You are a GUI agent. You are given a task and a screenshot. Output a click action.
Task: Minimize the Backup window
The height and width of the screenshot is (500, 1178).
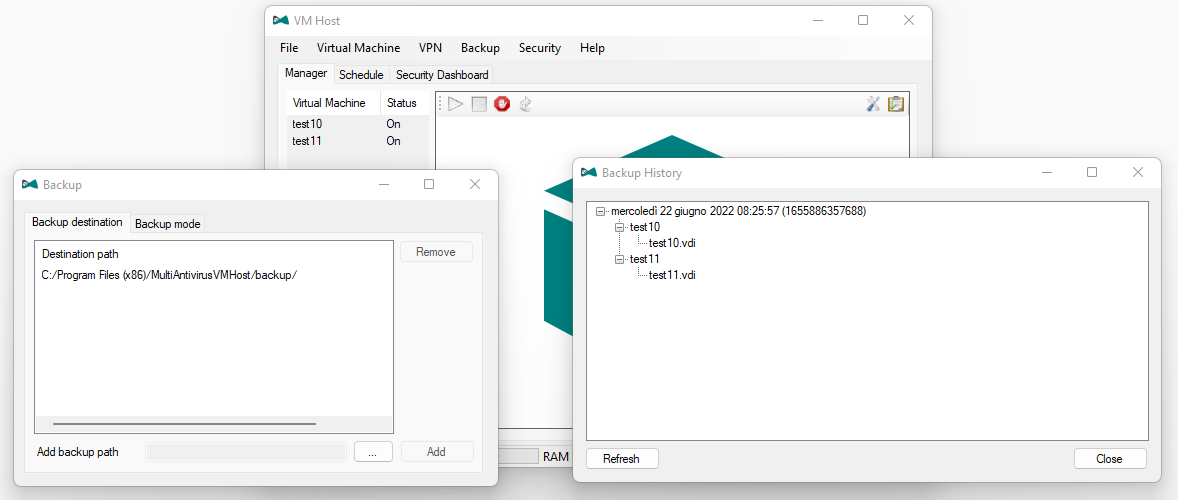coord(383,184)
